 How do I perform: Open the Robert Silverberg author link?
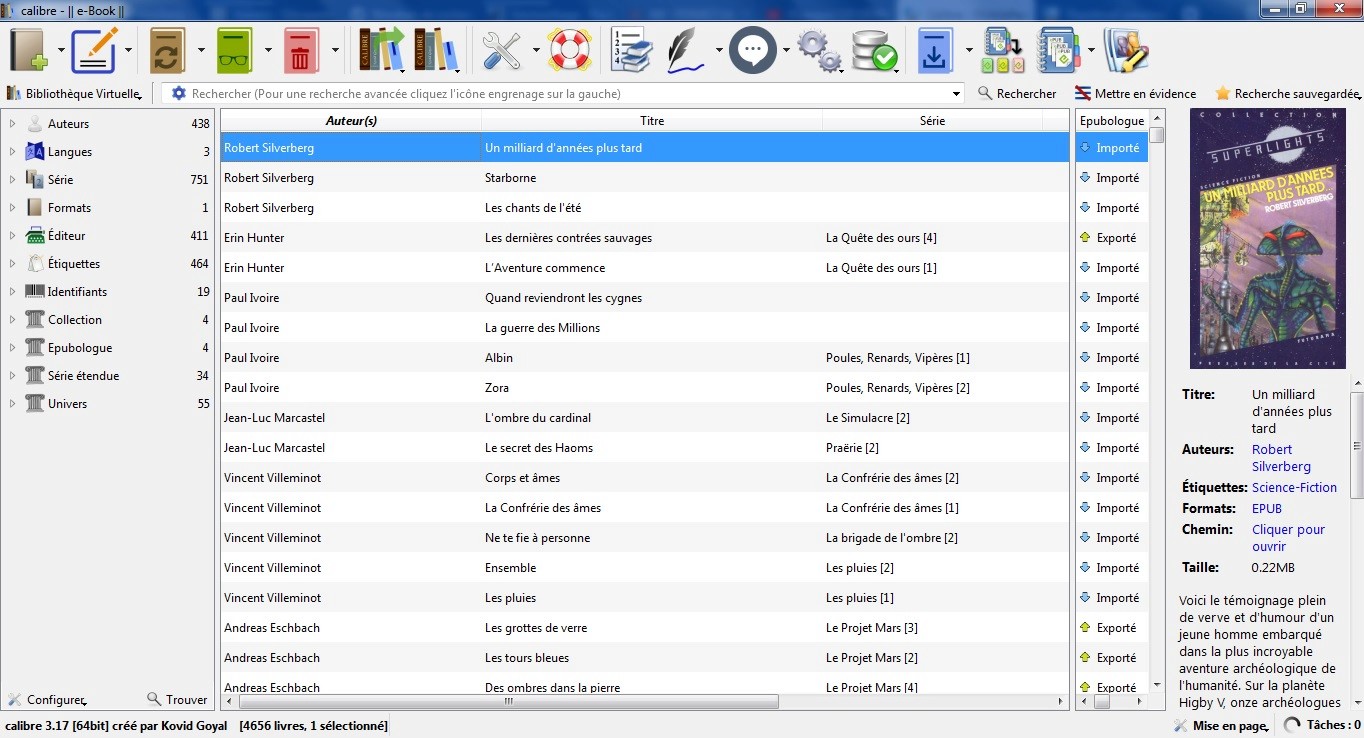pyautogui.click(x=1281, y=458)
